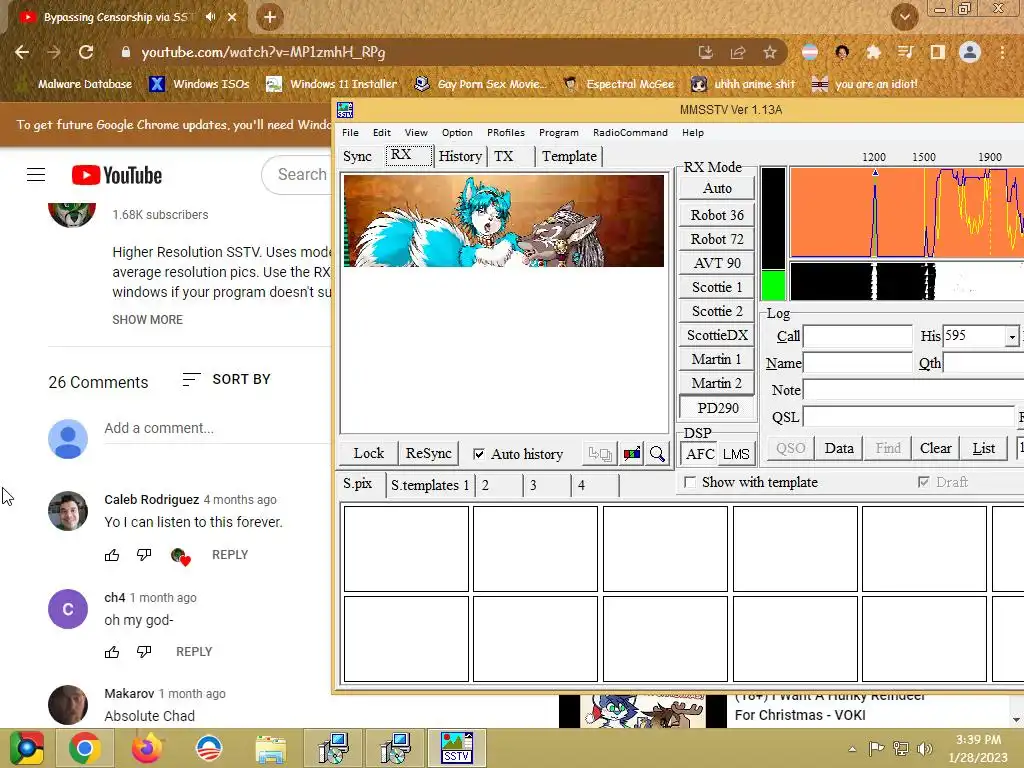Image resolution: width=1024 pixels, height=768 pixels.
Task: Toggle AFC in DSP section
Action: [699, 454]
